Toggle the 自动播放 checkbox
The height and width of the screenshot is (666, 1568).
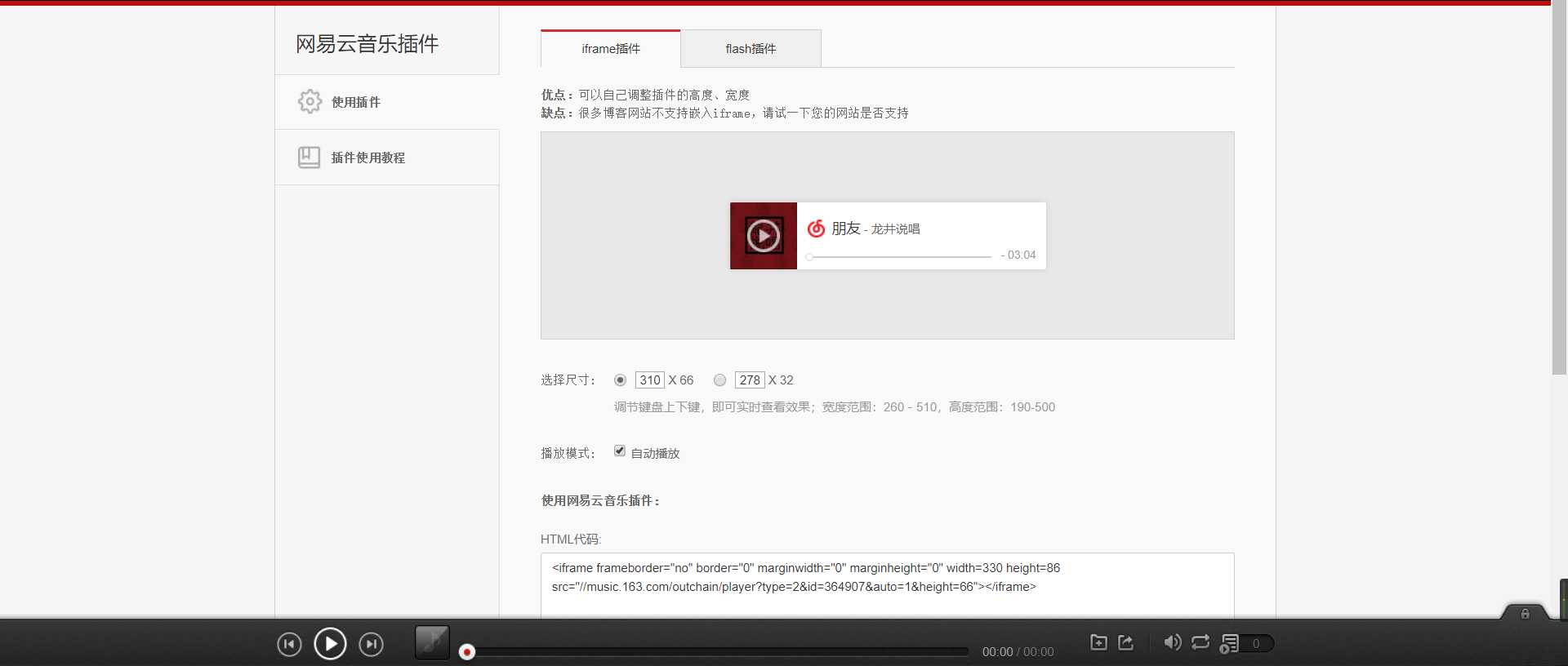[x=620, y=451]
